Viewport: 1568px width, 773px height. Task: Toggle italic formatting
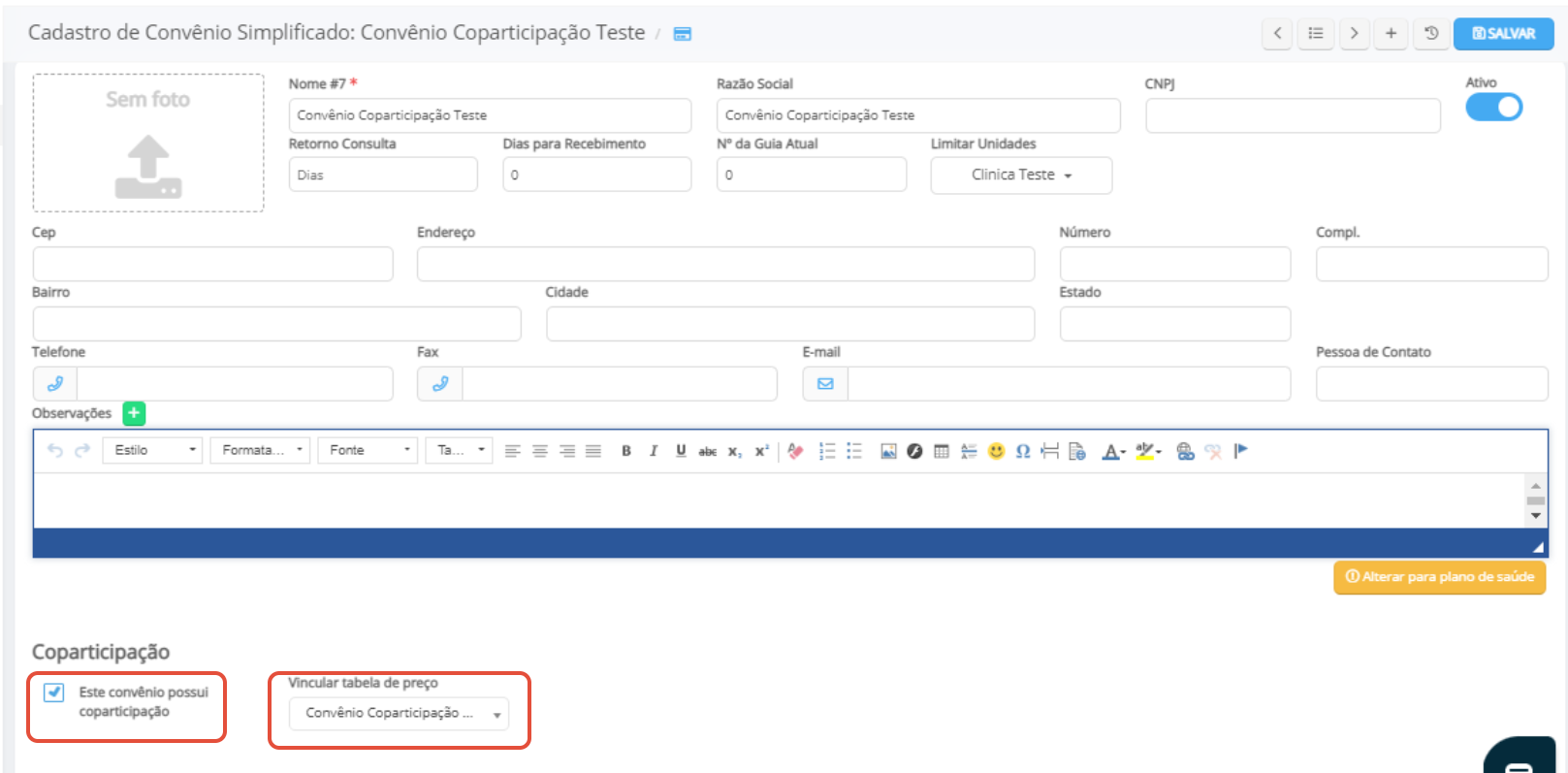654,451
